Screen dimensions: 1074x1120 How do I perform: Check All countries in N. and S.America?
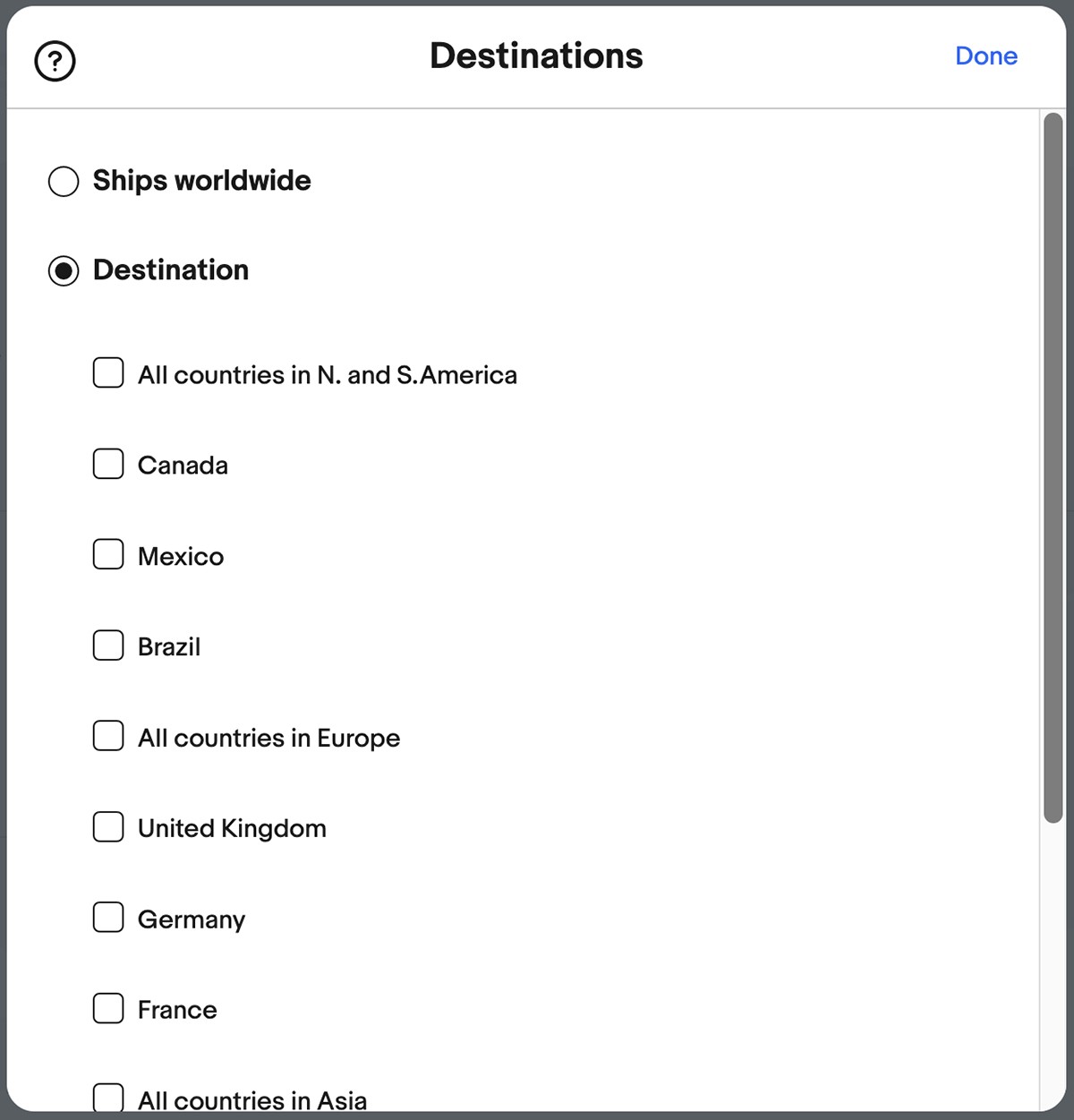coord(108,372)
